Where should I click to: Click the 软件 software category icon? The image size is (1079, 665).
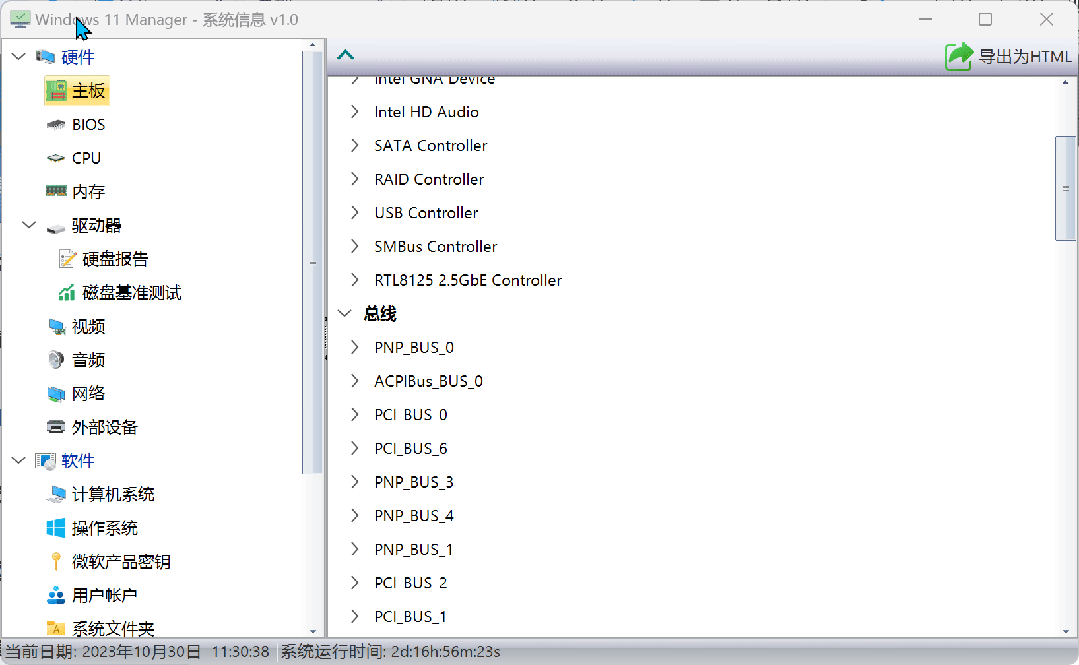(x=46, y=461)
